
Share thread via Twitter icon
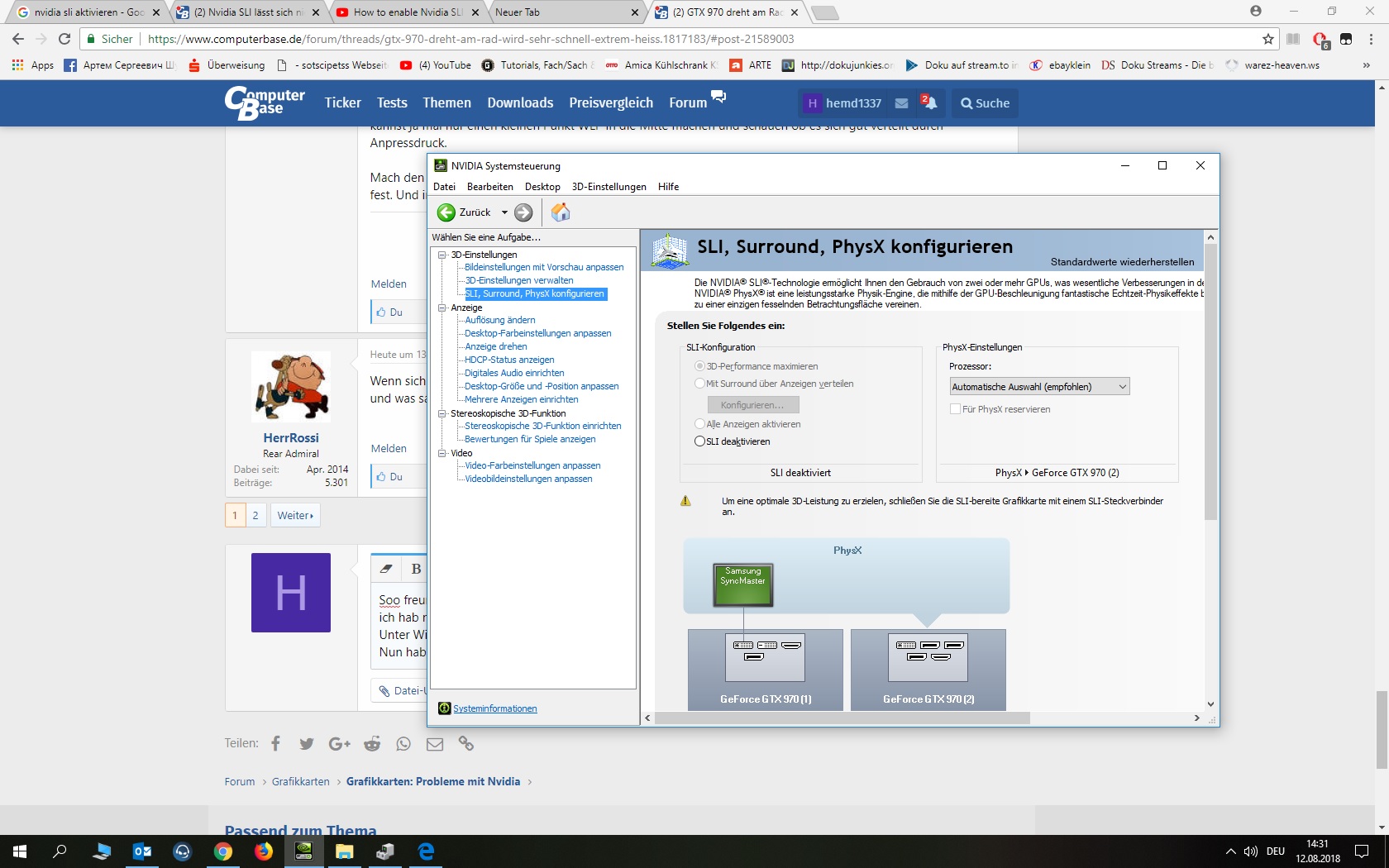click(307, 743)
